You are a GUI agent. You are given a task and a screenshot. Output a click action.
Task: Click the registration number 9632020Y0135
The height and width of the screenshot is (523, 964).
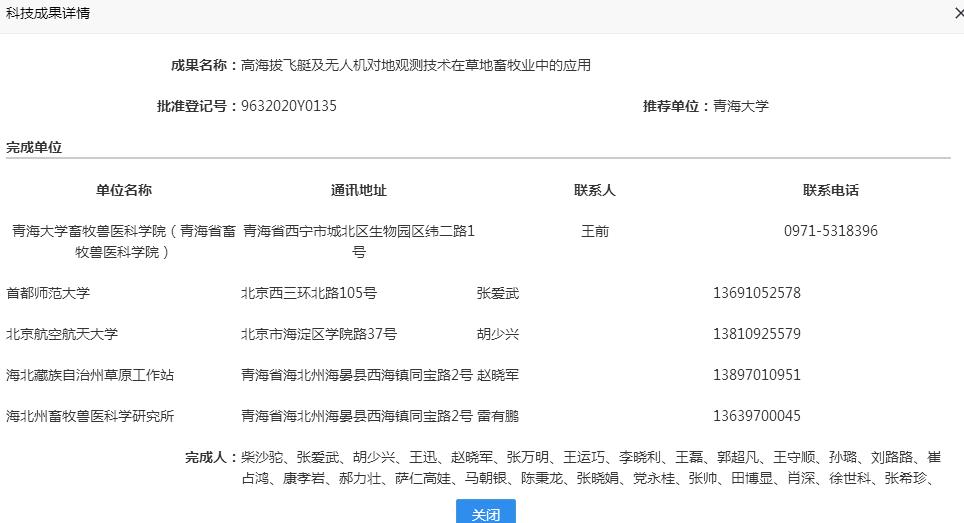click(x=289, y=105)
